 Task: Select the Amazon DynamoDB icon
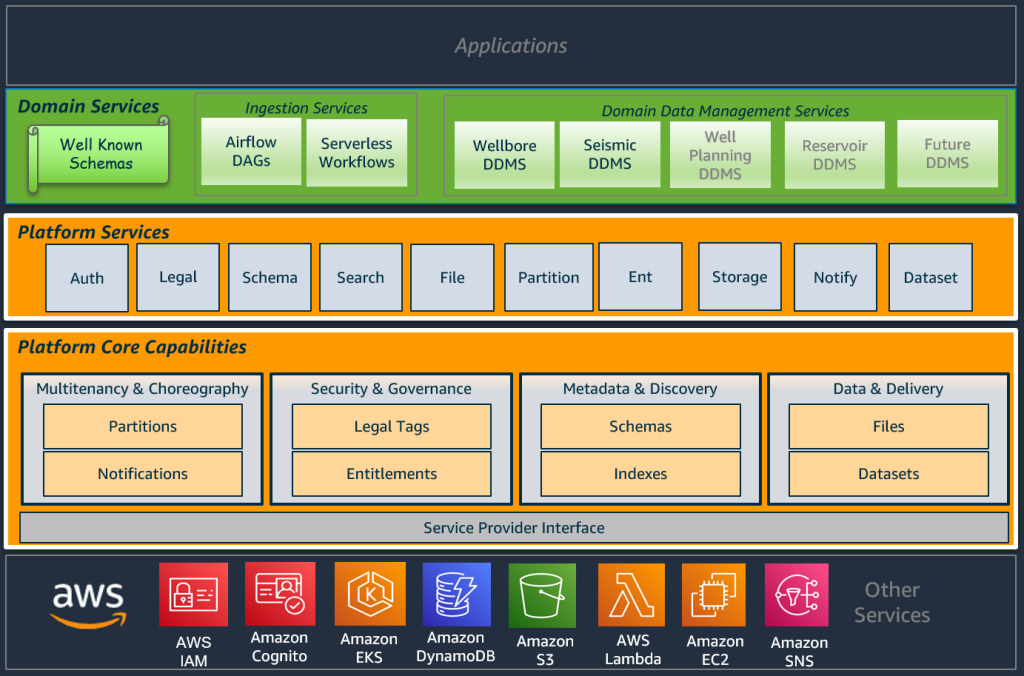pos(456,594)
